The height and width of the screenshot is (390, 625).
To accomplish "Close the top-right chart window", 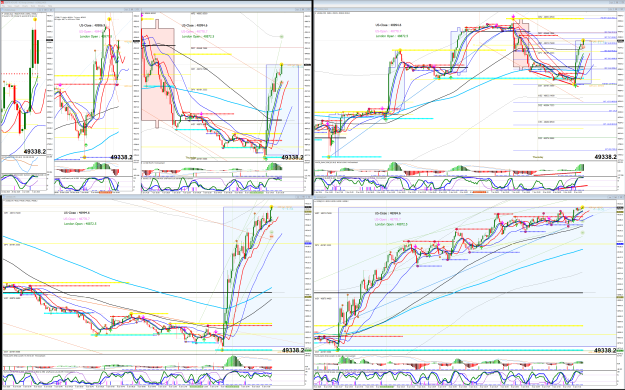I will point(621,9).
